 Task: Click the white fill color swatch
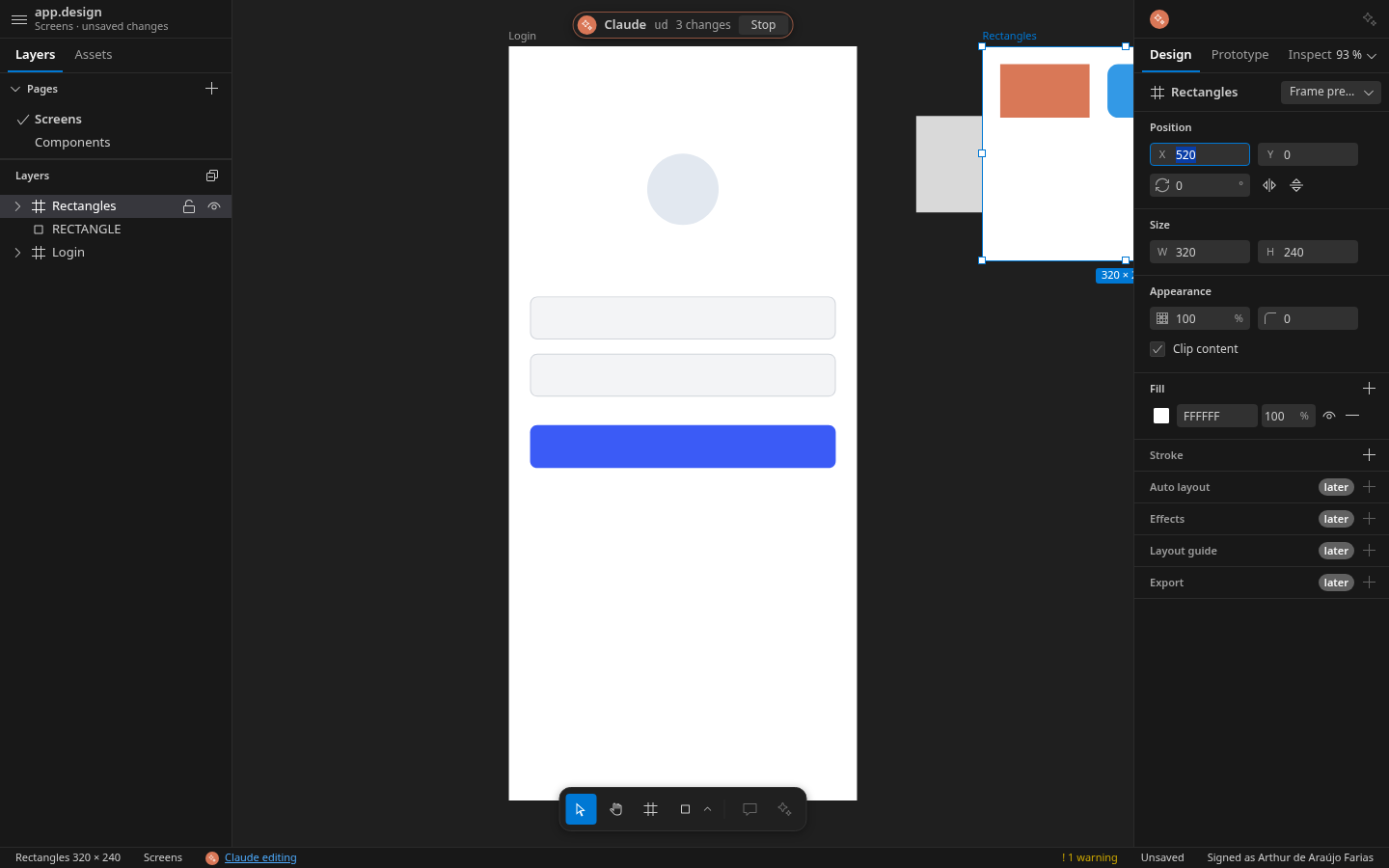click(1161, 416)
